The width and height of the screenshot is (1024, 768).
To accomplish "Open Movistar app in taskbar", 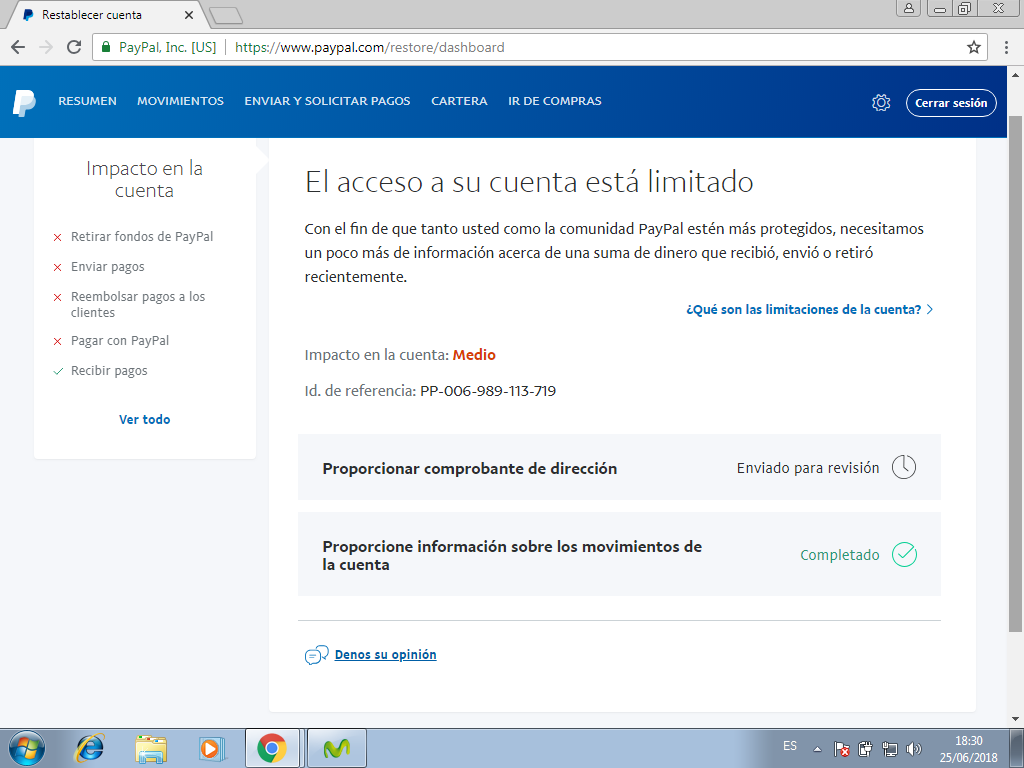I will pyautogui.click(x=336, y=748).
